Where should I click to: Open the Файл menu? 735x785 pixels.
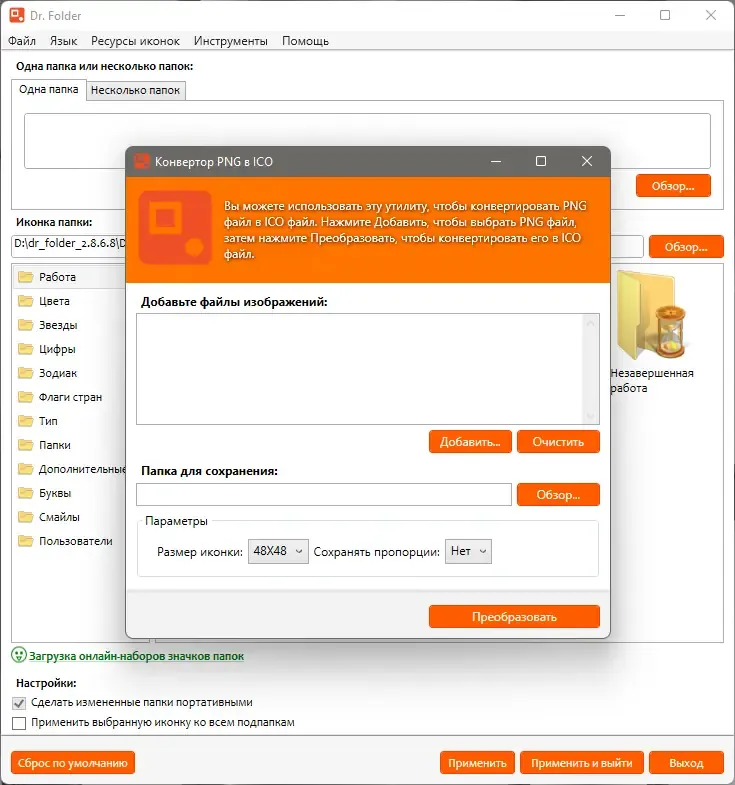pyautogui.click(x=22, y=41)
